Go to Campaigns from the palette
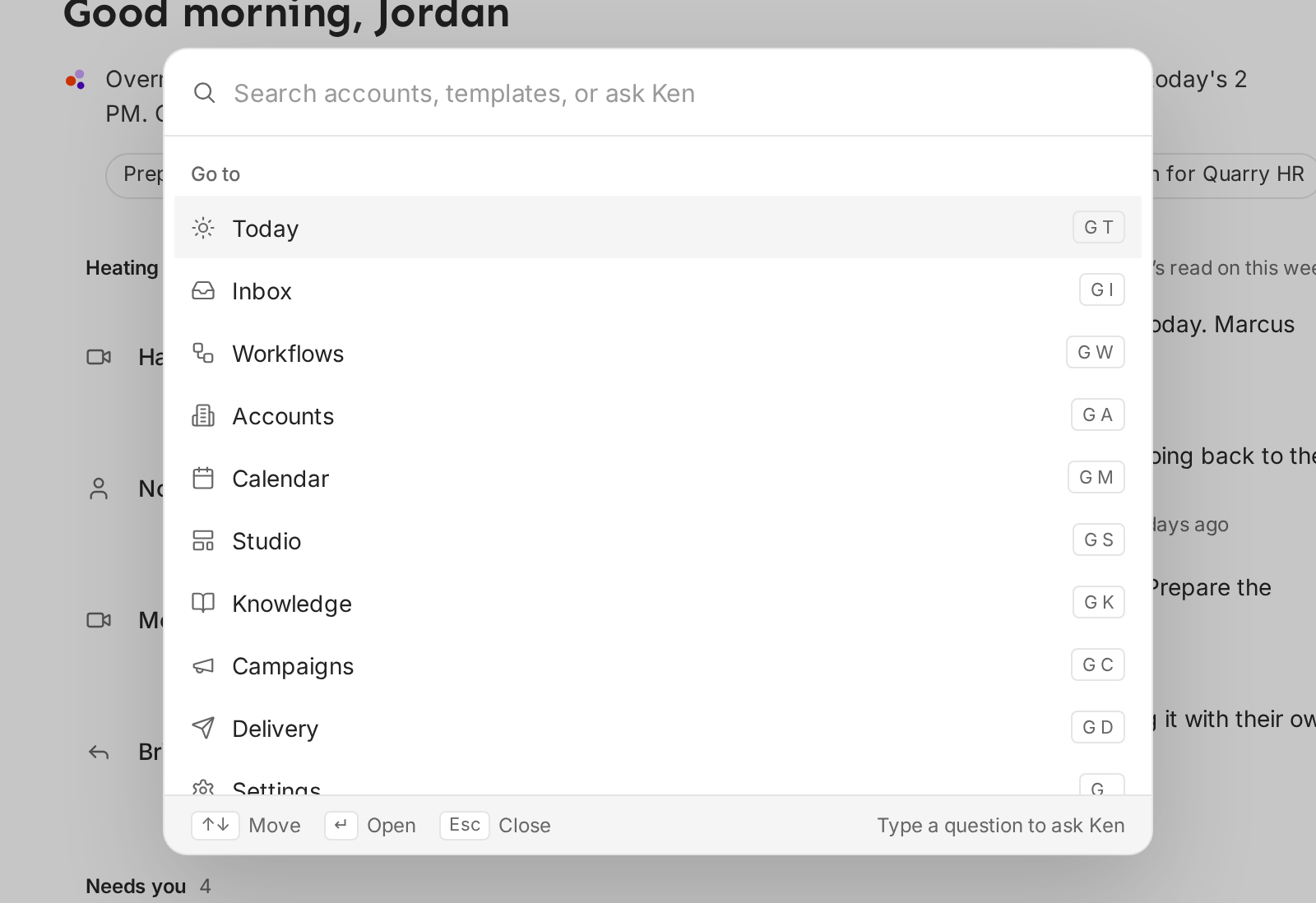1316x903 pixels. pyautogui.click(x=658, y=665)
